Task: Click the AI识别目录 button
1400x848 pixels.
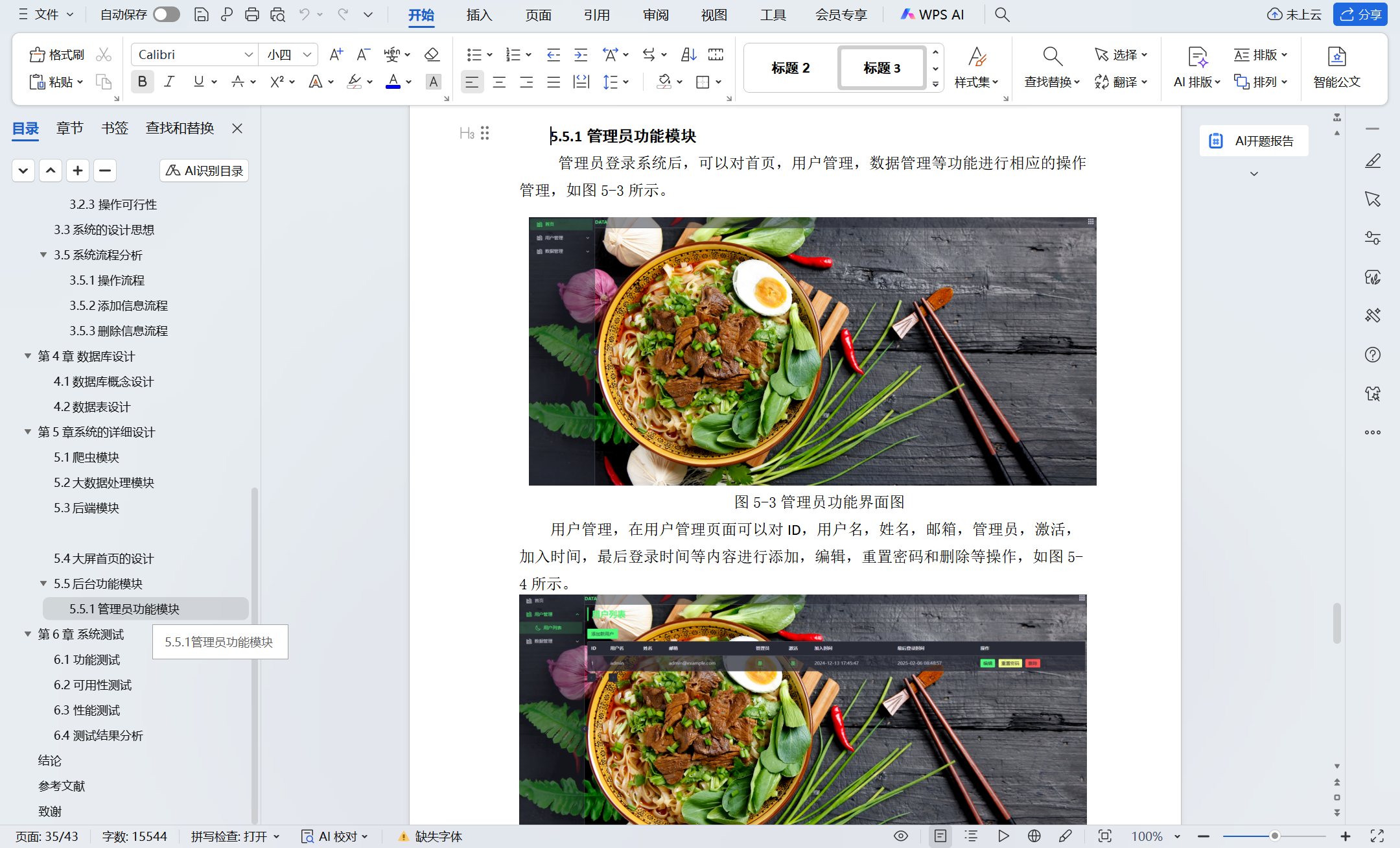Action: coord(204,170)
